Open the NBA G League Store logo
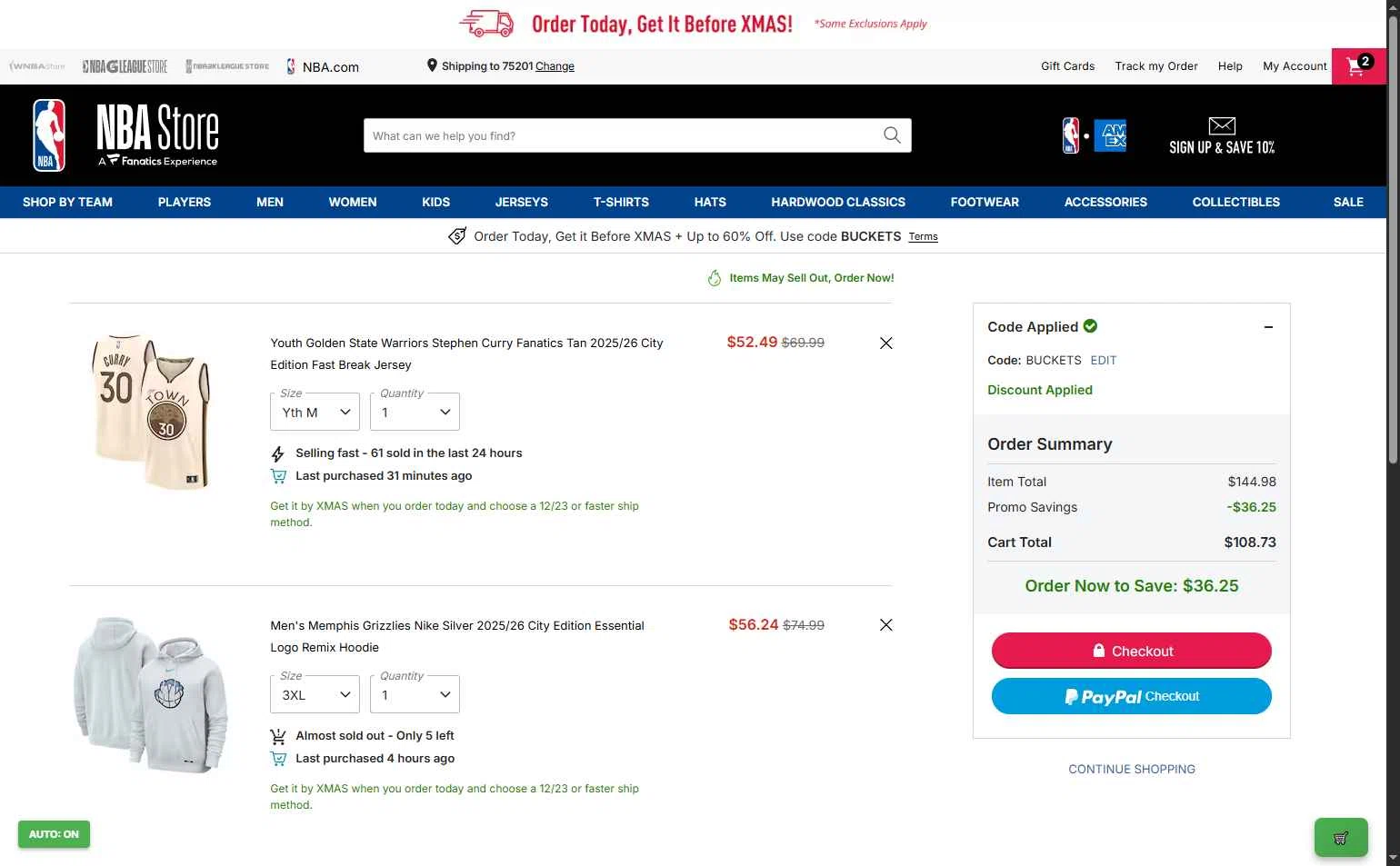Viewport: 1400px width, 866px height. [x=125, y=66]
